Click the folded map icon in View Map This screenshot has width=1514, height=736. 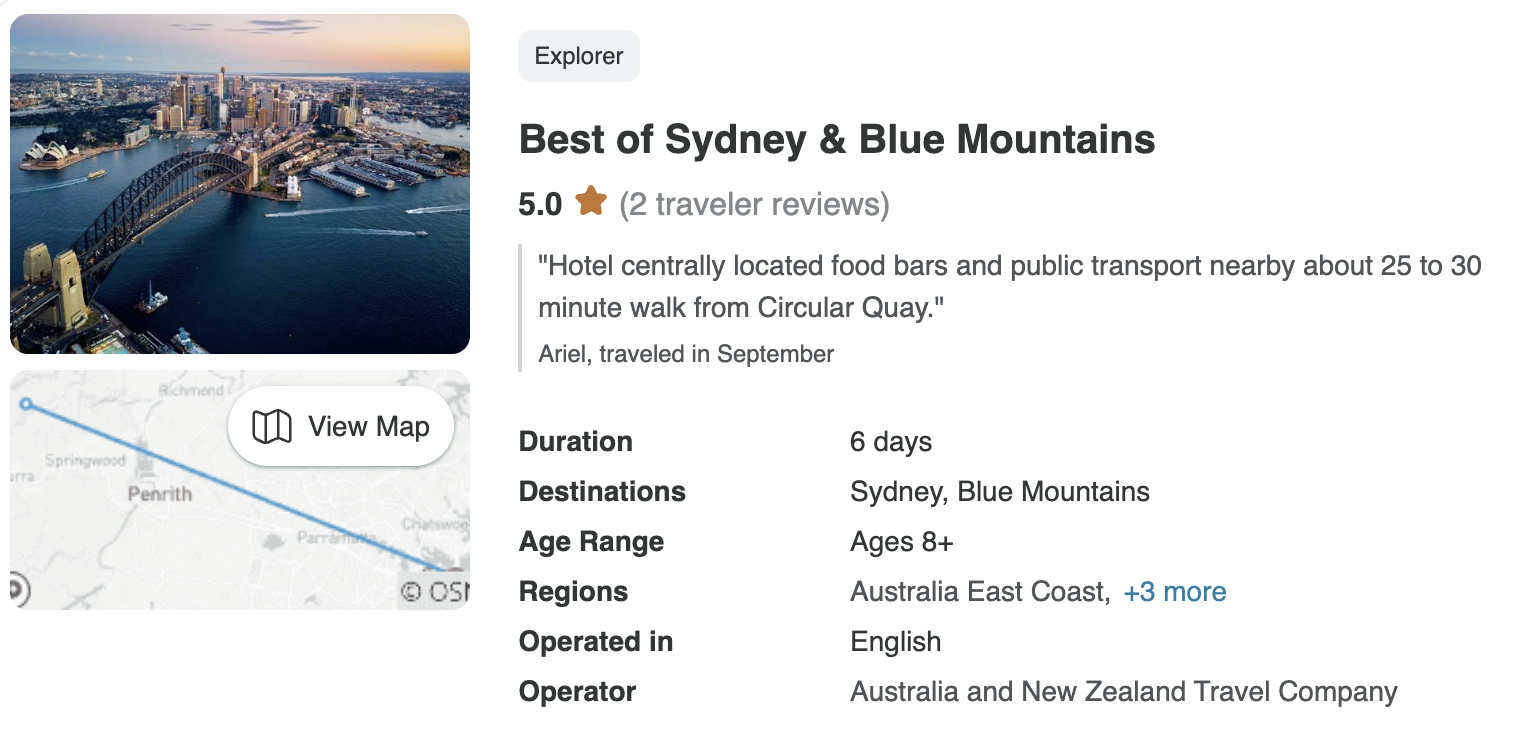point(271,427)
